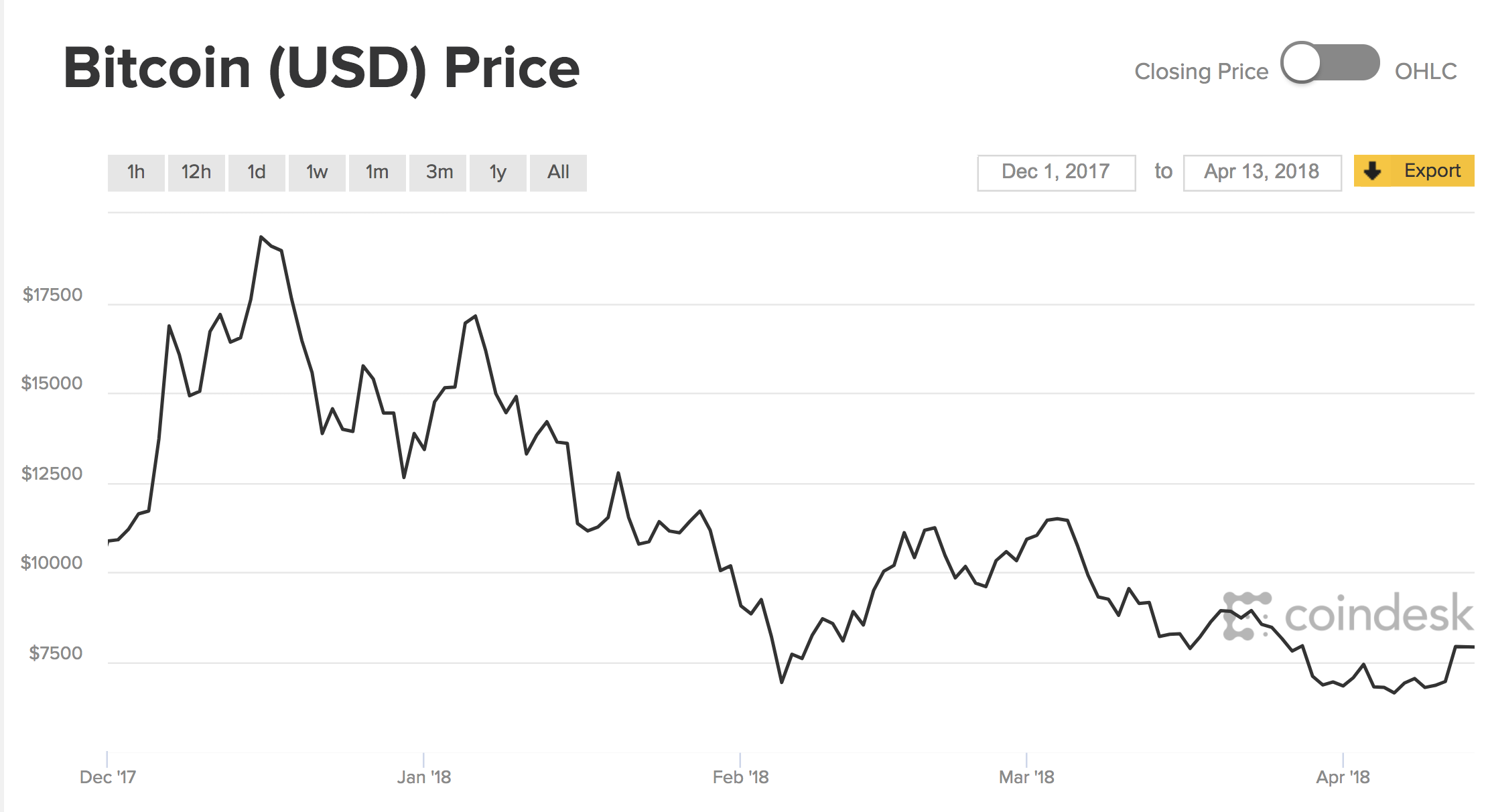Click the download arrow icon on Export button
Viewport: 1486px width, 812px height.
tap(1373, 172)
